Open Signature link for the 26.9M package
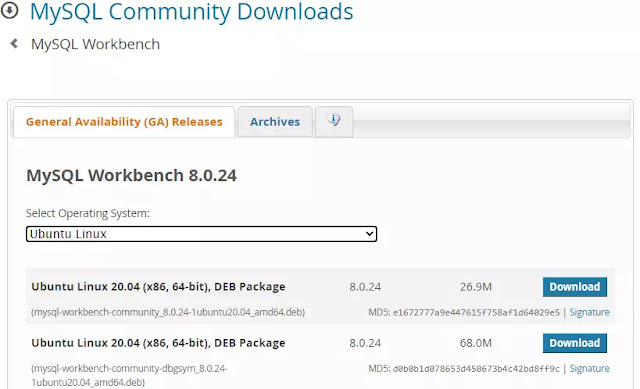 (x=589, y=312)
